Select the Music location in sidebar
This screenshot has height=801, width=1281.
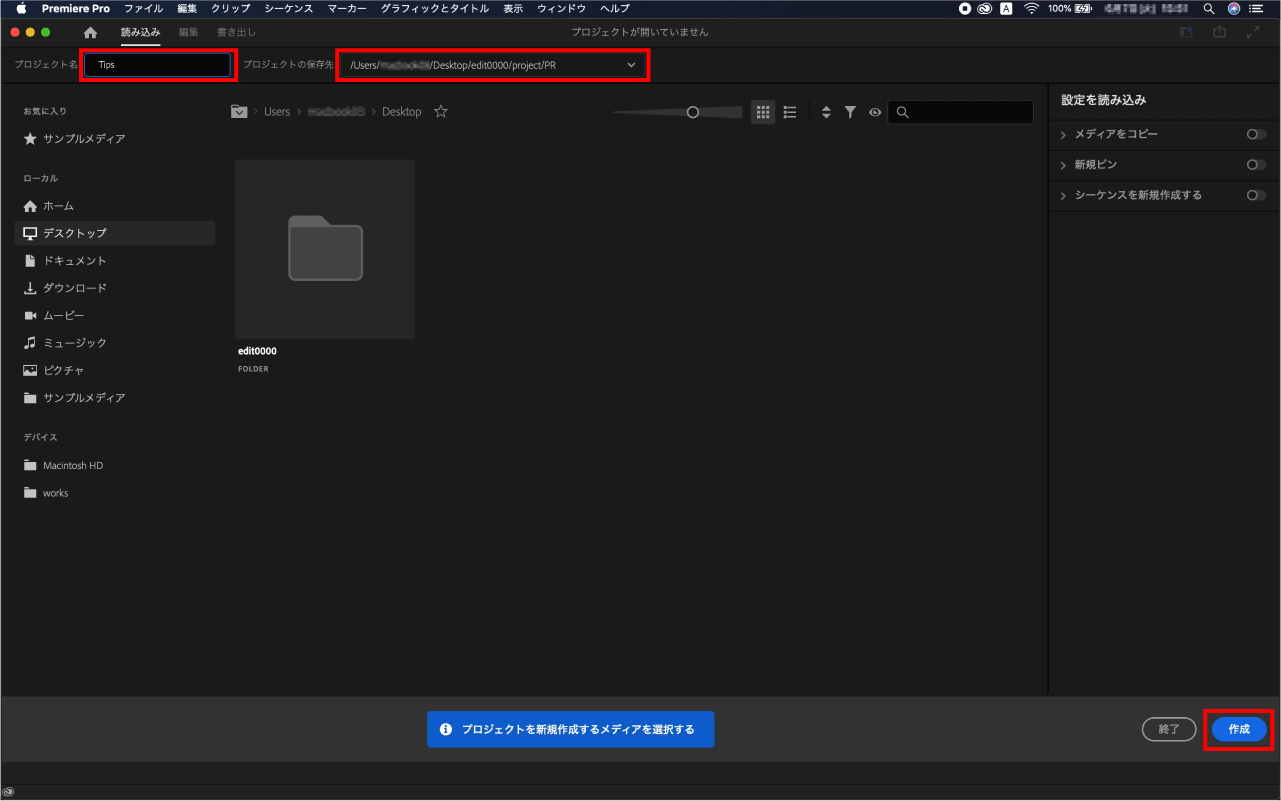tap(115, 343)
